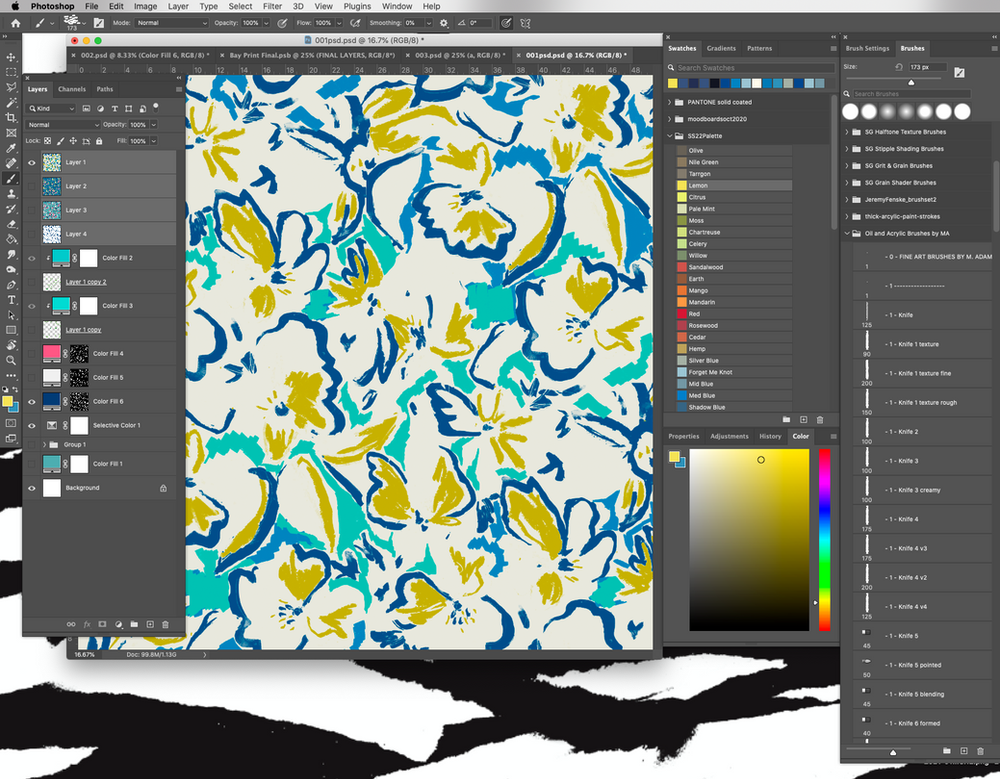Switch to the Channels tab
This screenshot has width=1000, height=779.
[x=71, y=89]
